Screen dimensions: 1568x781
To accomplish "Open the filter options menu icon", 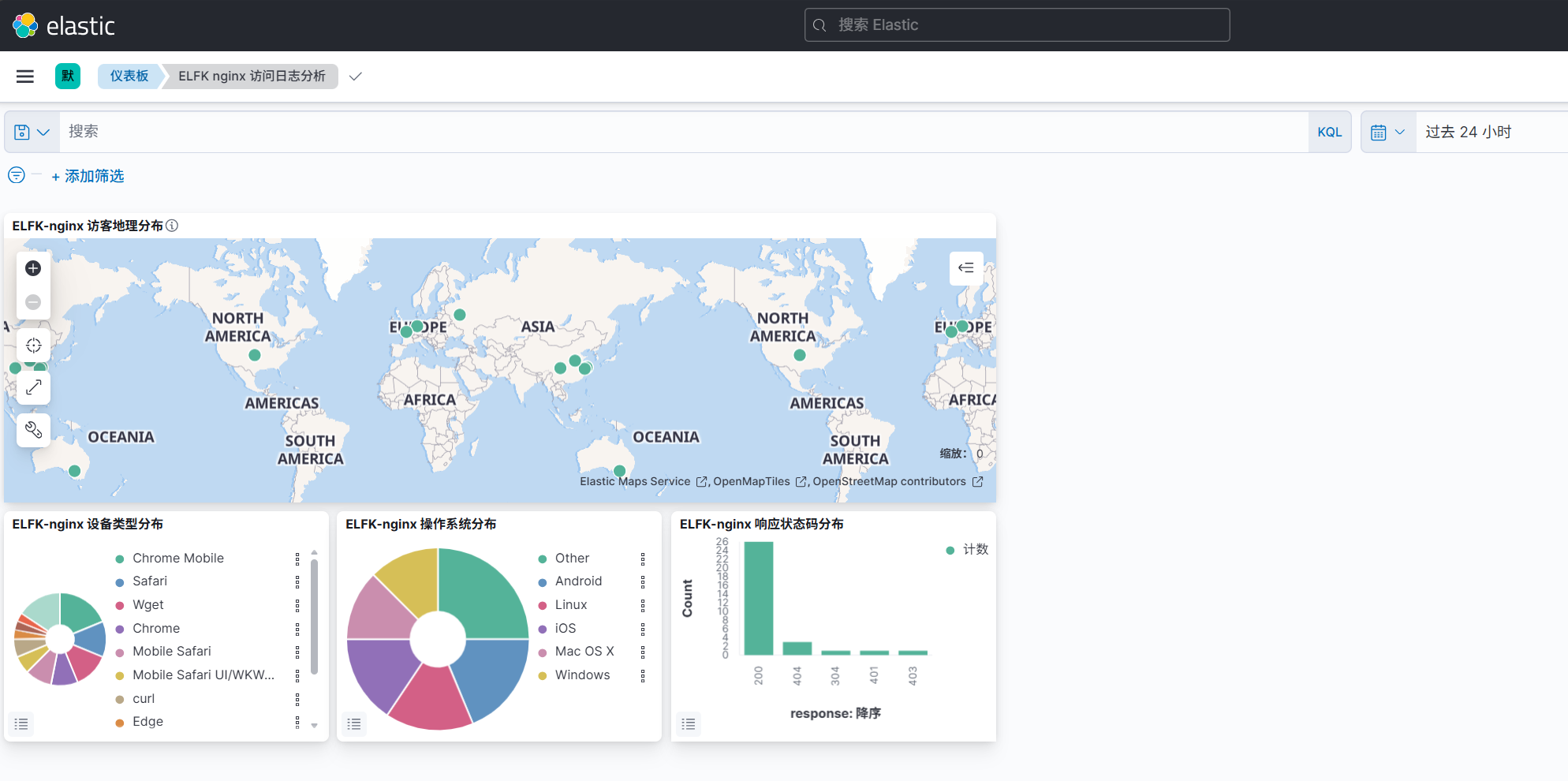I will pyautogui.click(x=17, y=175).
